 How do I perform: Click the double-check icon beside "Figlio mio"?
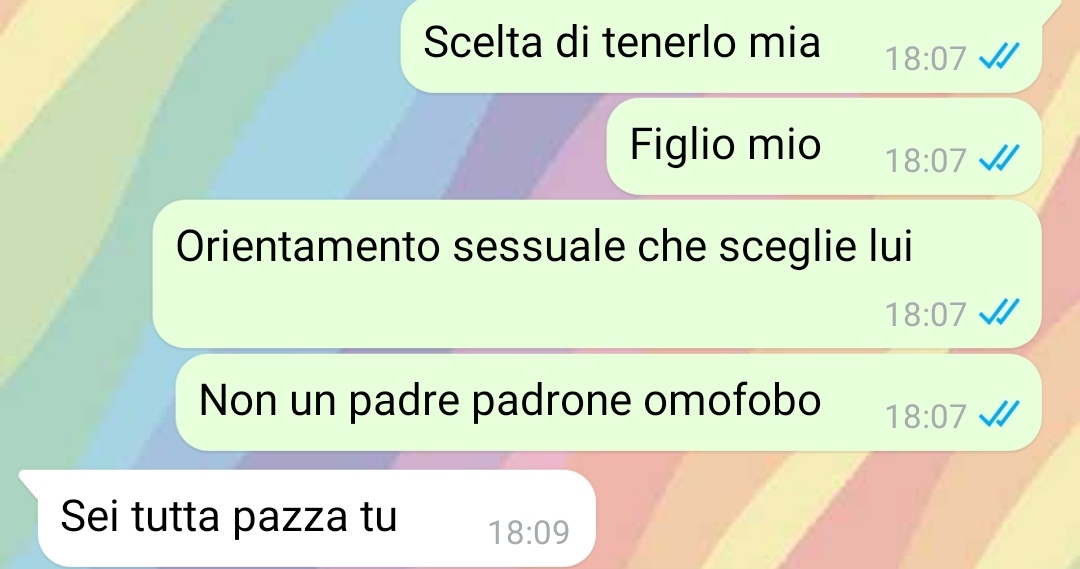pos(999,158)
